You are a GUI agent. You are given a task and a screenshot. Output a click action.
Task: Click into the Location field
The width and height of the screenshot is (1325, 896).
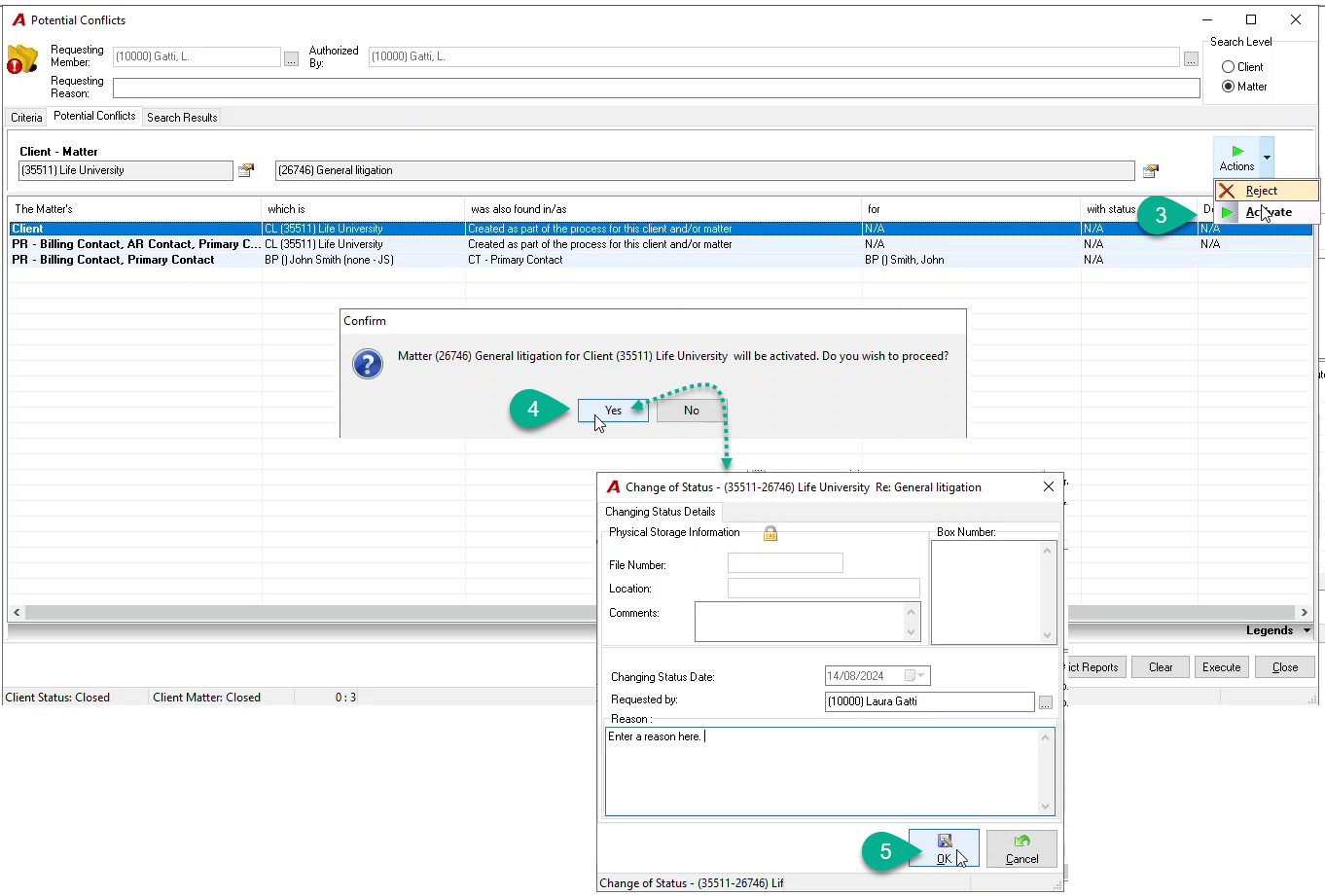[823, 588]
